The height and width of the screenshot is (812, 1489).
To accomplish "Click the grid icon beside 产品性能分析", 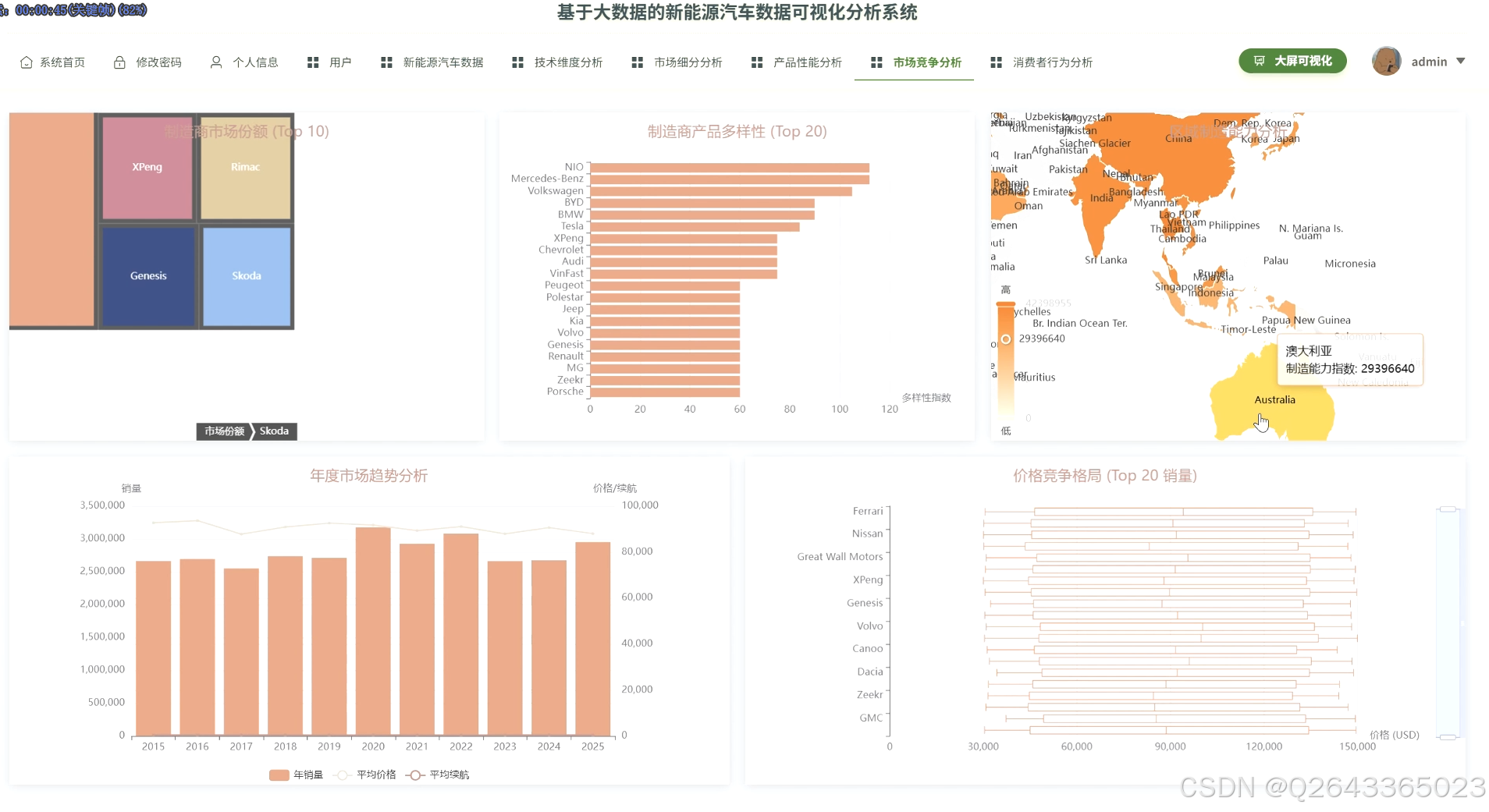I will [757, 62].
